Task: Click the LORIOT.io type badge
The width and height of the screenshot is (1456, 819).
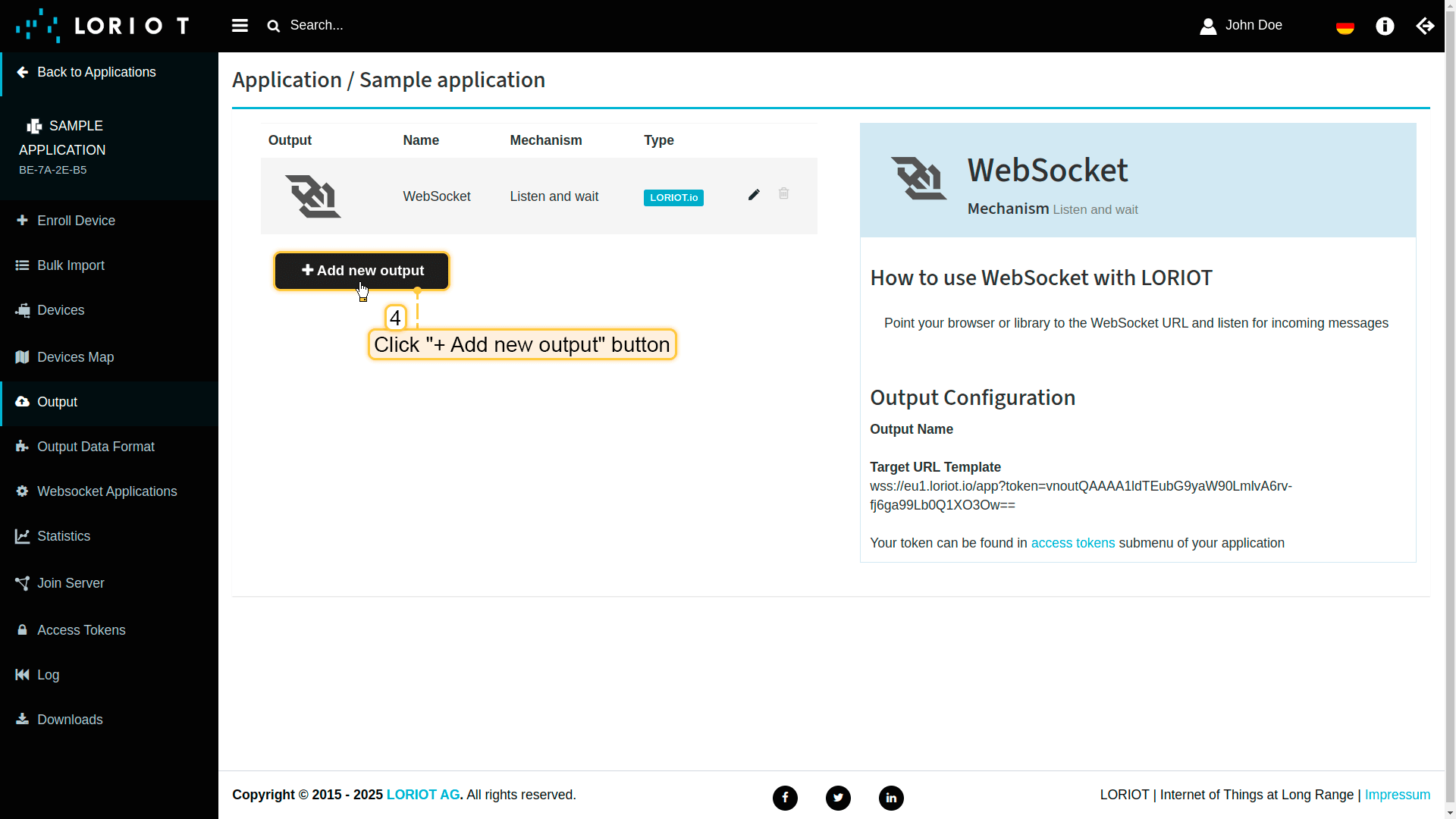Action: 673,198
